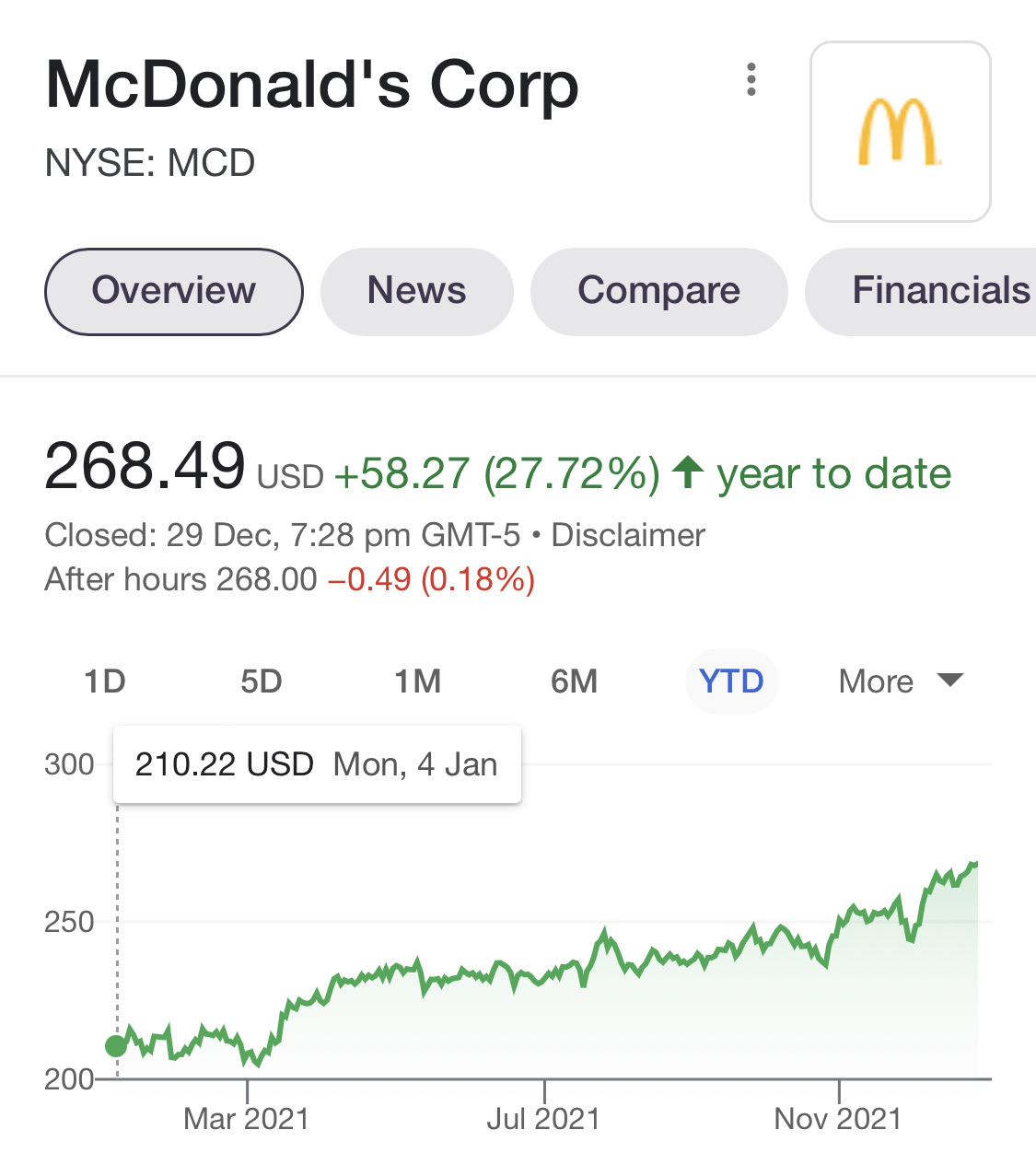Switch to the News tab
The image size is (1036, 1153).
point(416,291)
